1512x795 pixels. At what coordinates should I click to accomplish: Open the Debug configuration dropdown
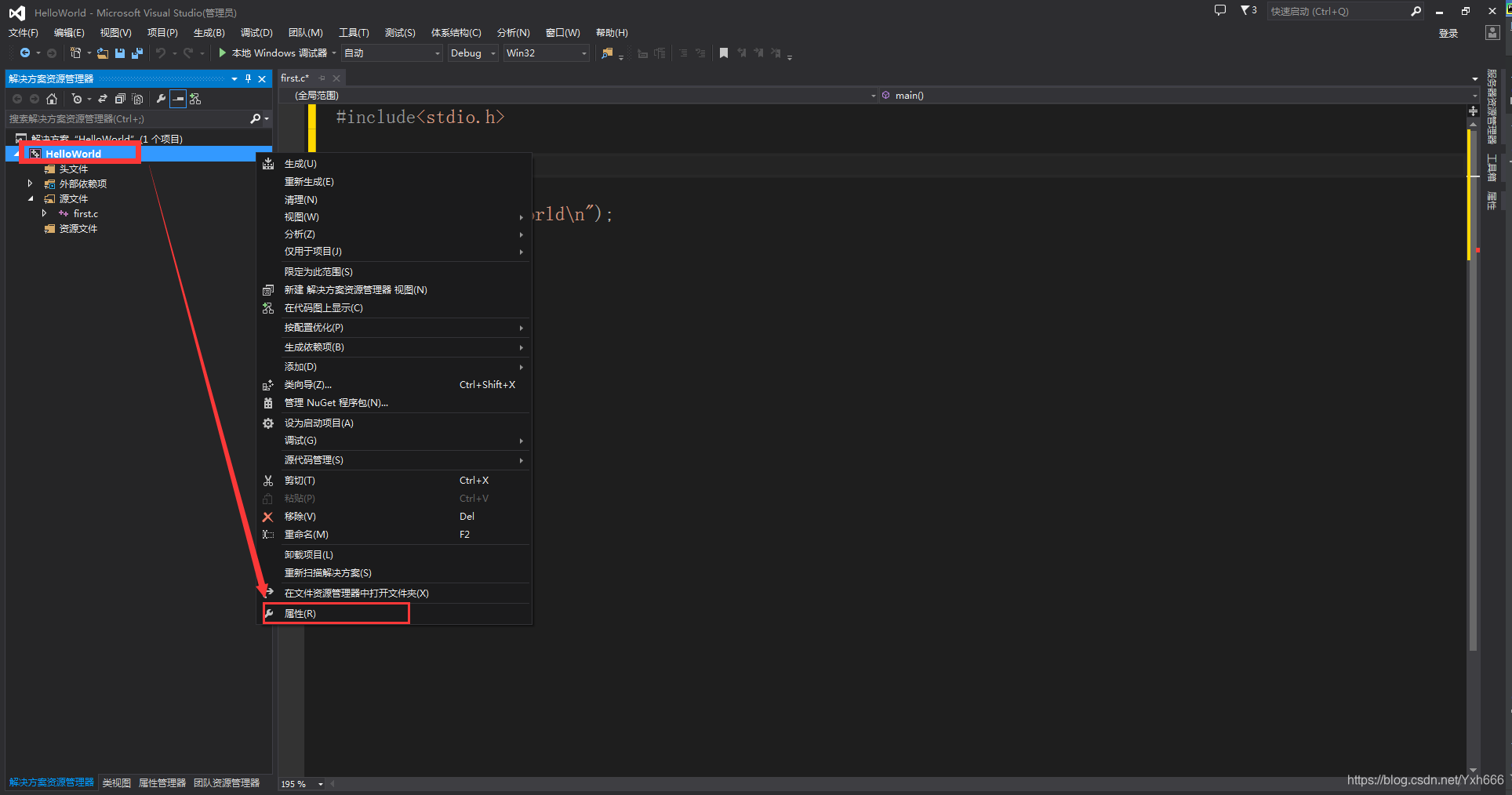click(x=474, y=53)
